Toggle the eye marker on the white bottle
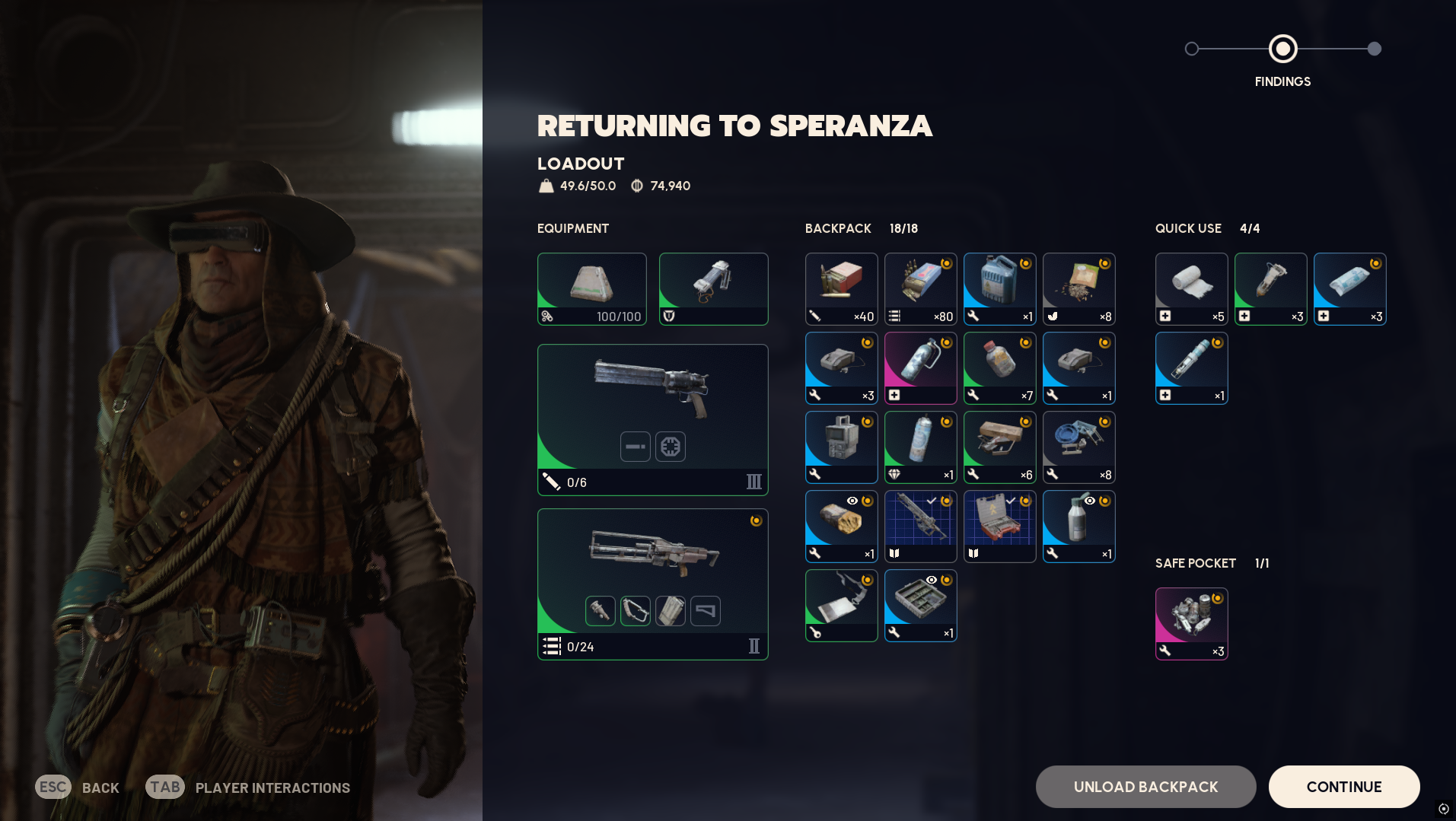The height and width of the screenshot is (821, 1456). 1090,501
